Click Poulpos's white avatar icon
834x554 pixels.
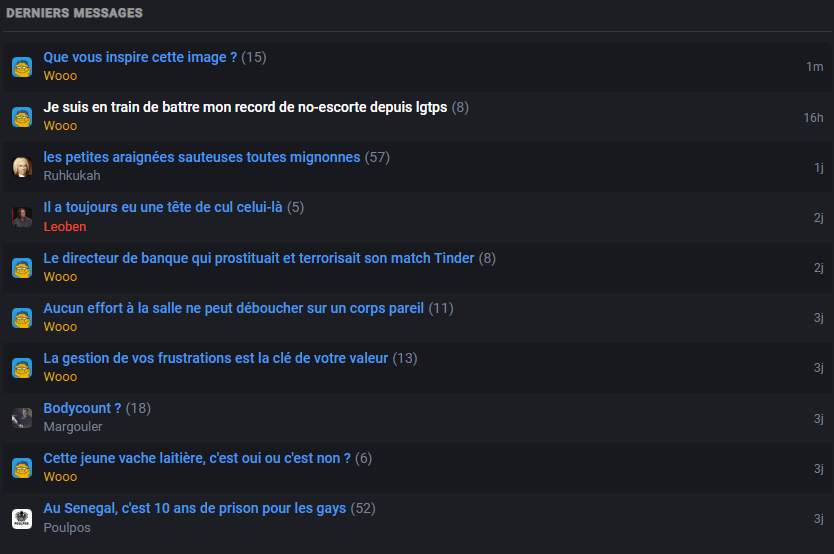pos(22,519)
